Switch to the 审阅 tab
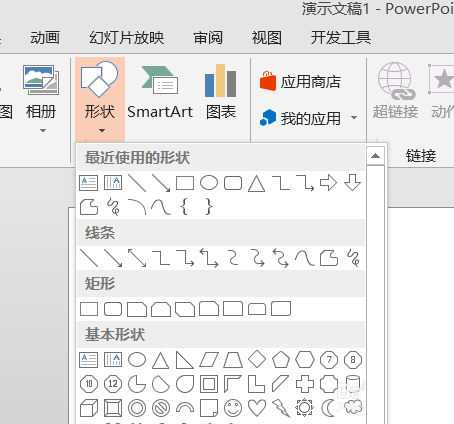Viewport: 454px width, 424px height. click(208, 38)
